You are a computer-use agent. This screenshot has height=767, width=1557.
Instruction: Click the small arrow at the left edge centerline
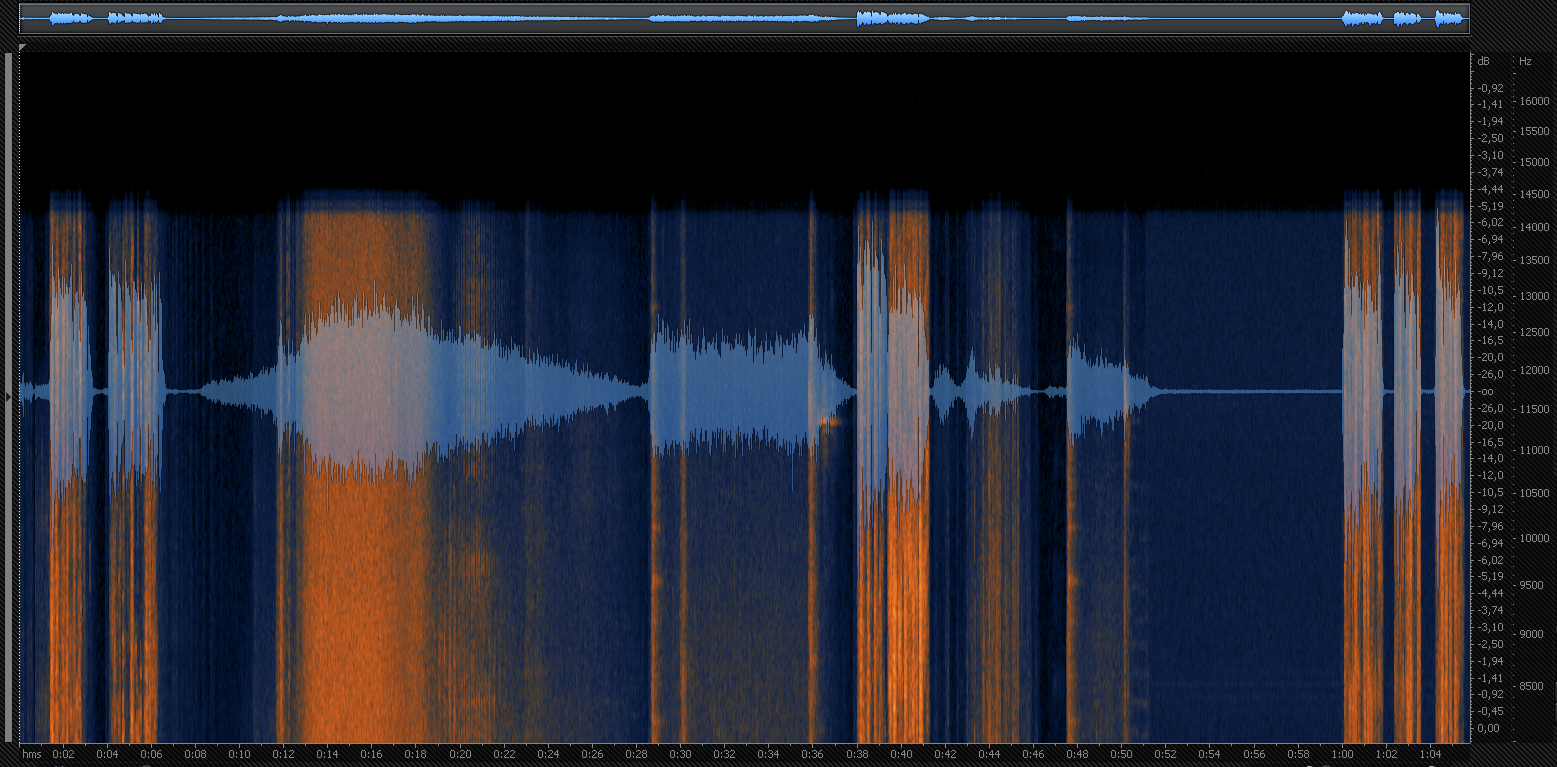(9, 397)
